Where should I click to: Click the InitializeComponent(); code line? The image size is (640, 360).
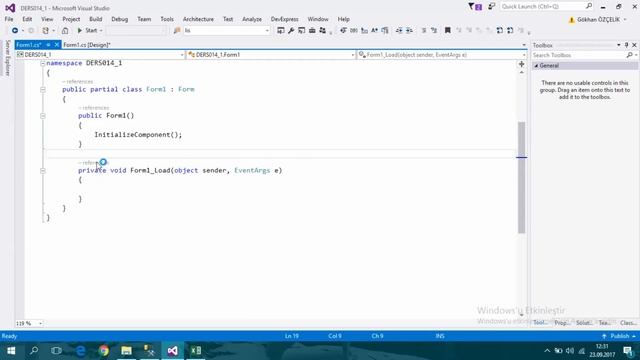[x=138, y=135]
